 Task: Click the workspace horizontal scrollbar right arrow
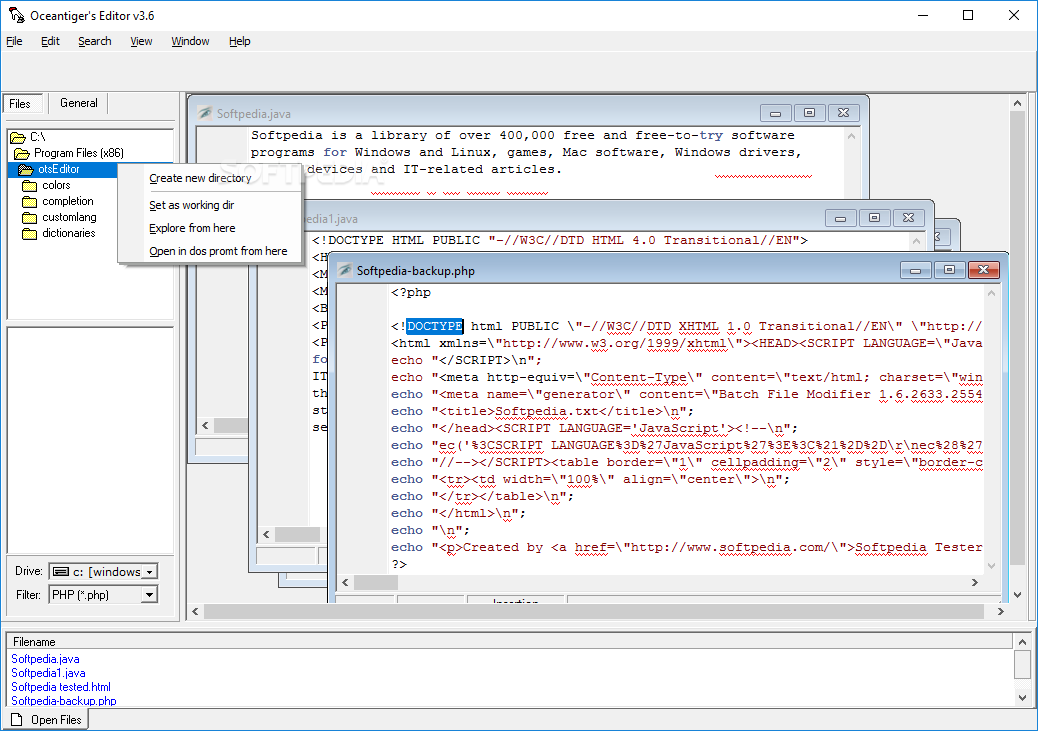(1001, 612)
